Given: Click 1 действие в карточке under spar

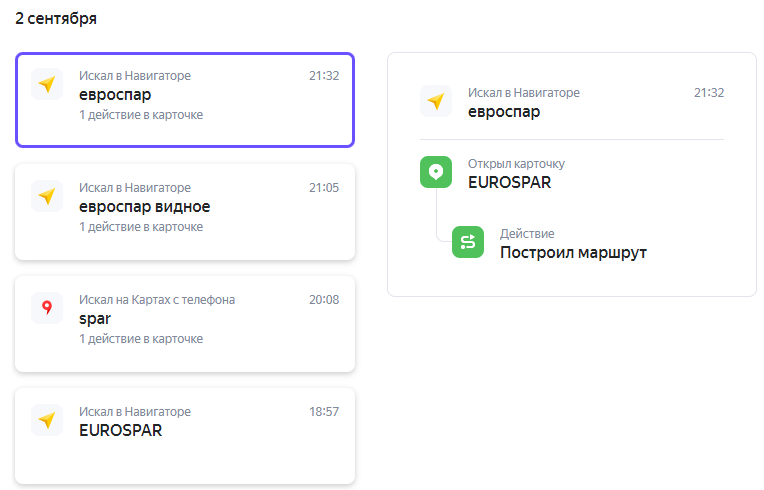Looking at the screenshot, I should pyautogui.click(x=141, y=339).
